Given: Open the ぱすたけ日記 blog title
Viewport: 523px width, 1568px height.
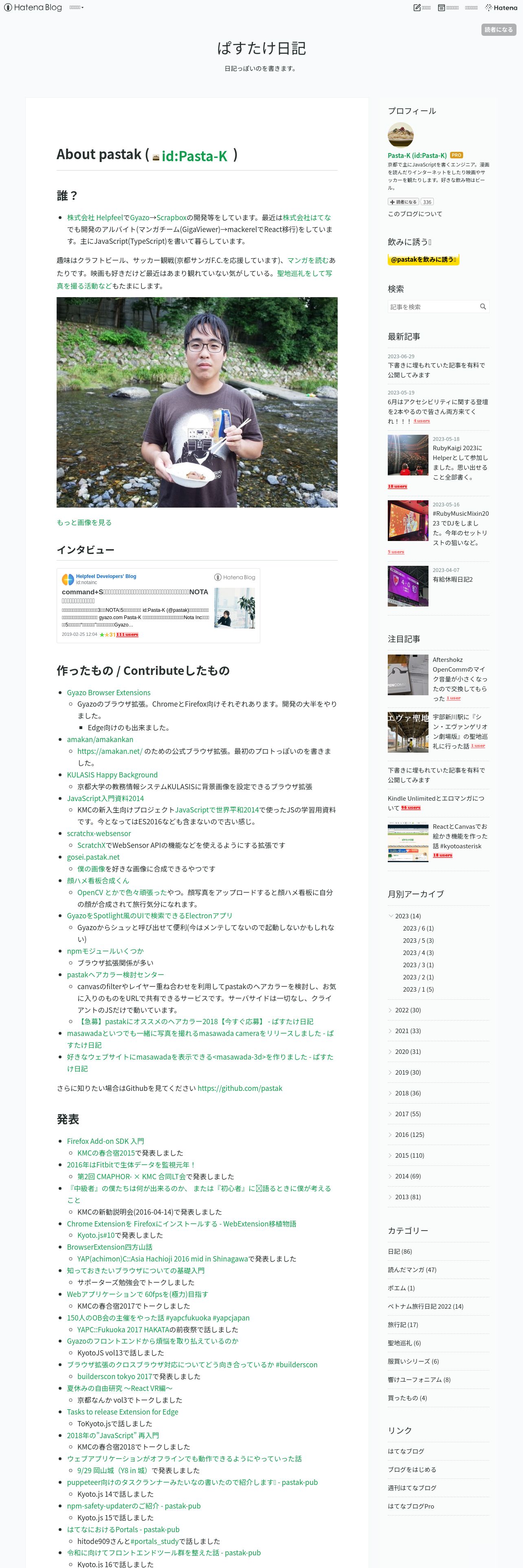Looking at the screenshot, I should point(261,48).
